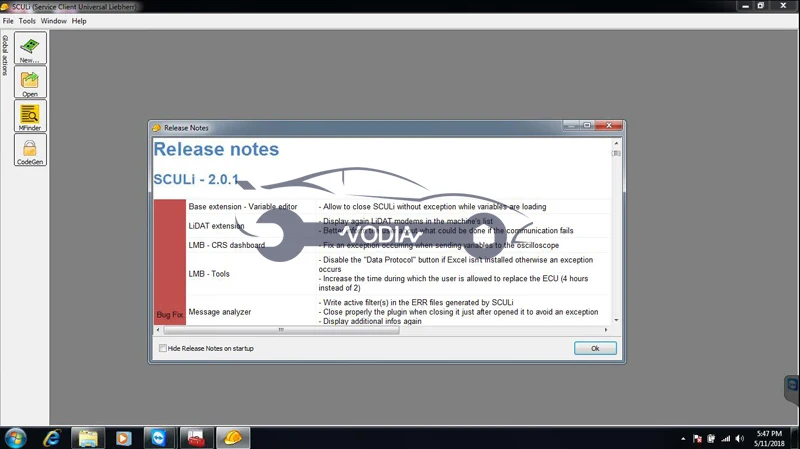
Task: Open Windows Media Player from taskbar
Action: pyautogui.click(x=123, y=438)
